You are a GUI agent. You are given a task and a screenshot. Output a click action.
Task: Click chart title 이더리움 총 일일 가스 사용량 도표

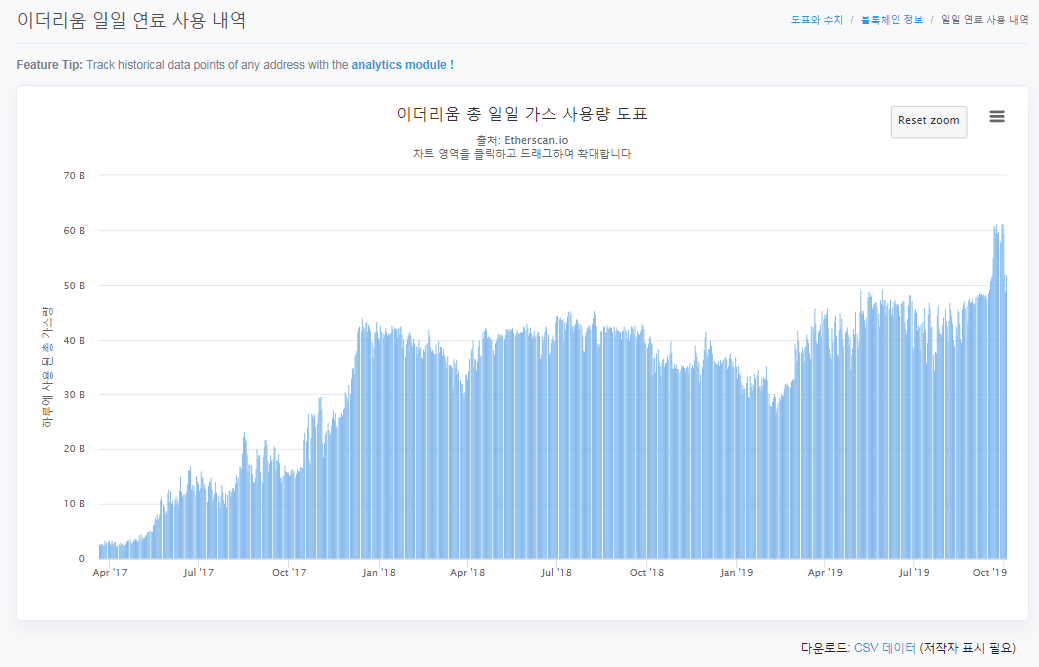[x=522, y=114]
